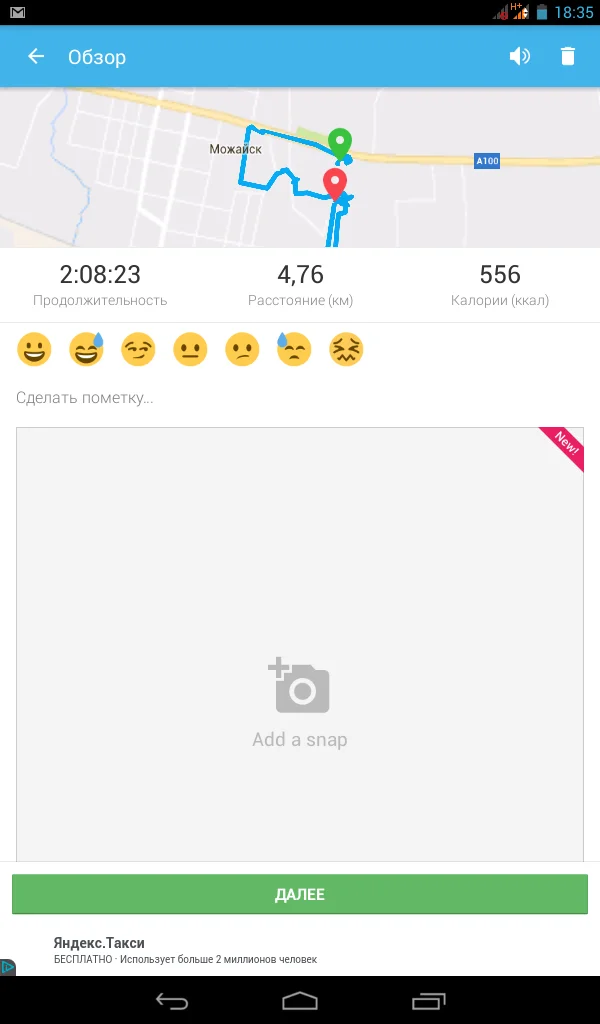
Task: Add a snap using camera icon
Action: (x=299, y=686)
